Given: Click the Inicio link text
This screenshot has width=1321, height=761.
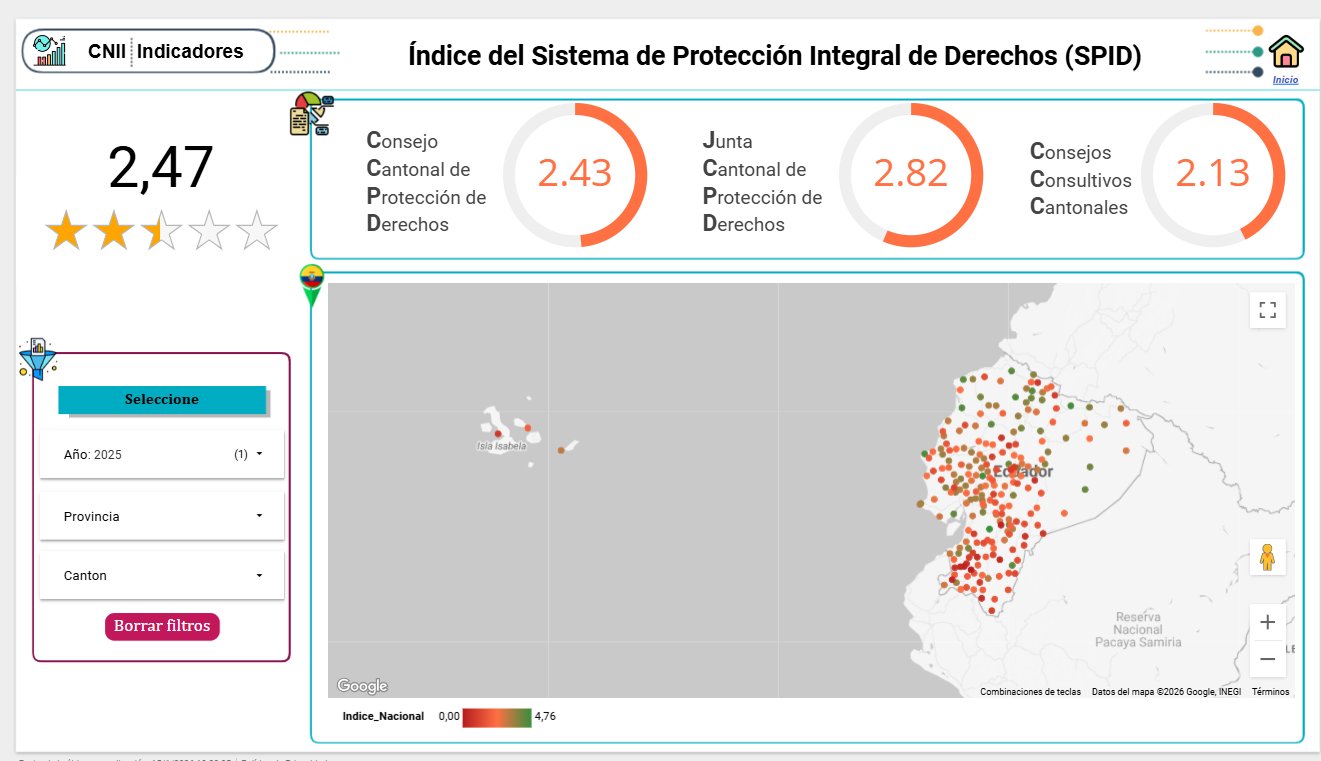Looking at the screenshot, I should pos(1285,80).
